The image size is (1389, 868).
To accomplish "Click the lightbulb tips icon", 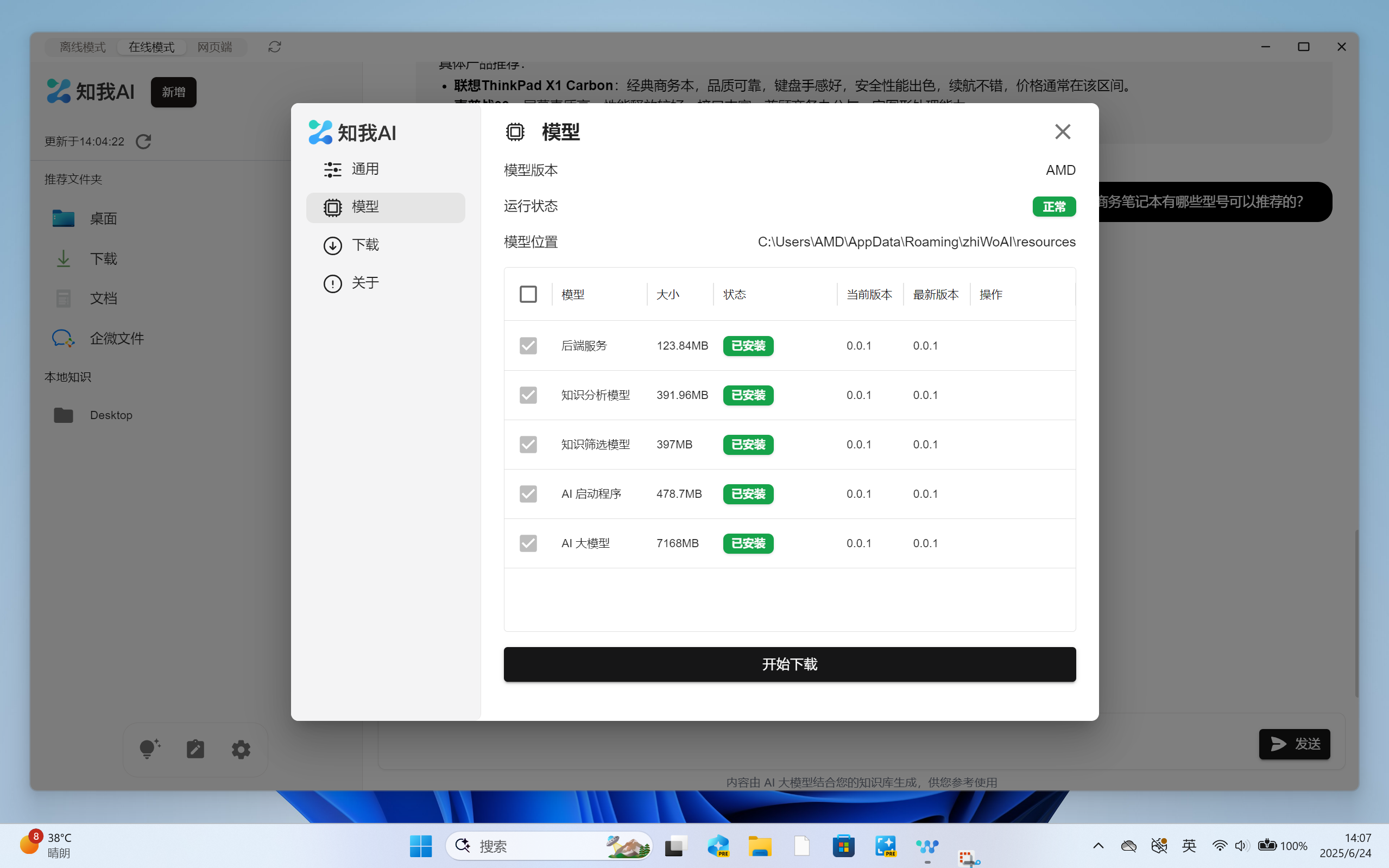I will [149, 749].
